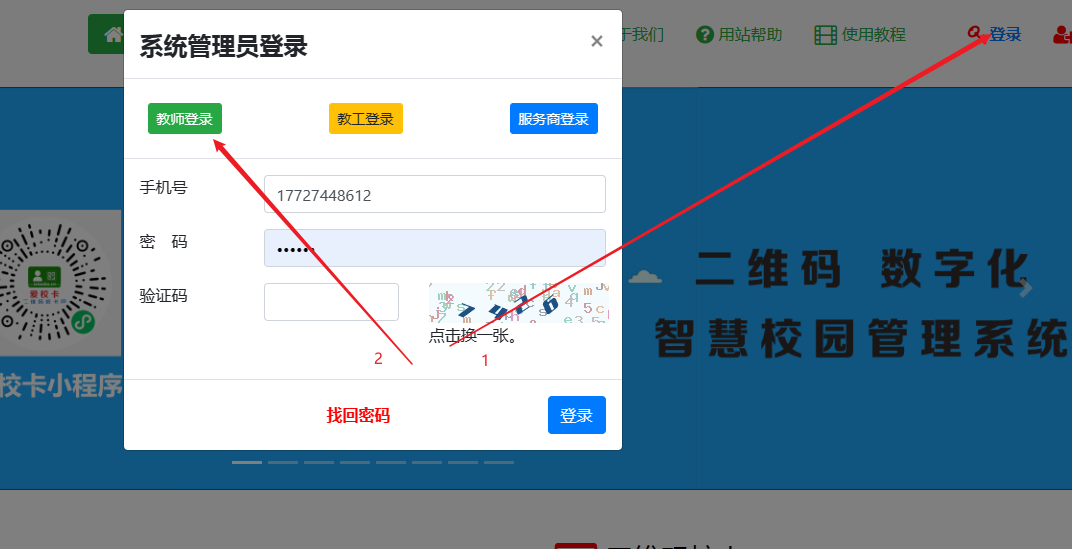Choose staff login (教工登录)
Image resolution: width=1072 pixels, height=549 pixels.
(x=366, y=118)
